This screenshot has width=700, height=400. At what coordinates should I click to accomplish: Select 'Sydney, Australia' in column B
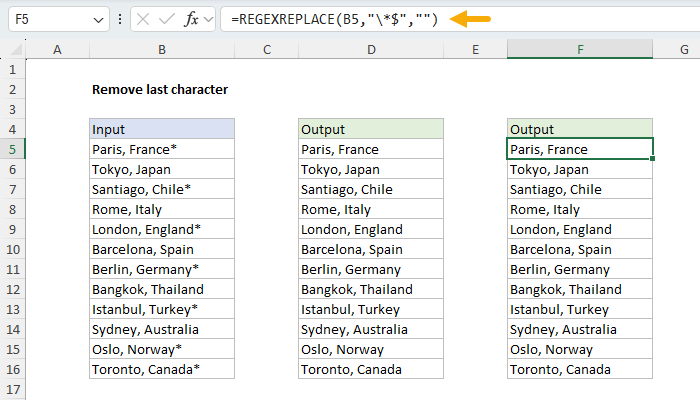(x=162, y=329)
